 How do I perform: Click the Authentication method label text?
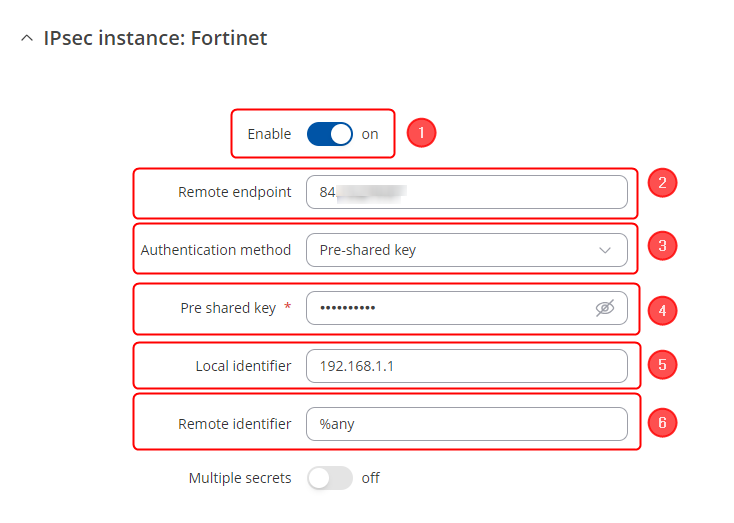tap(216, 250)
